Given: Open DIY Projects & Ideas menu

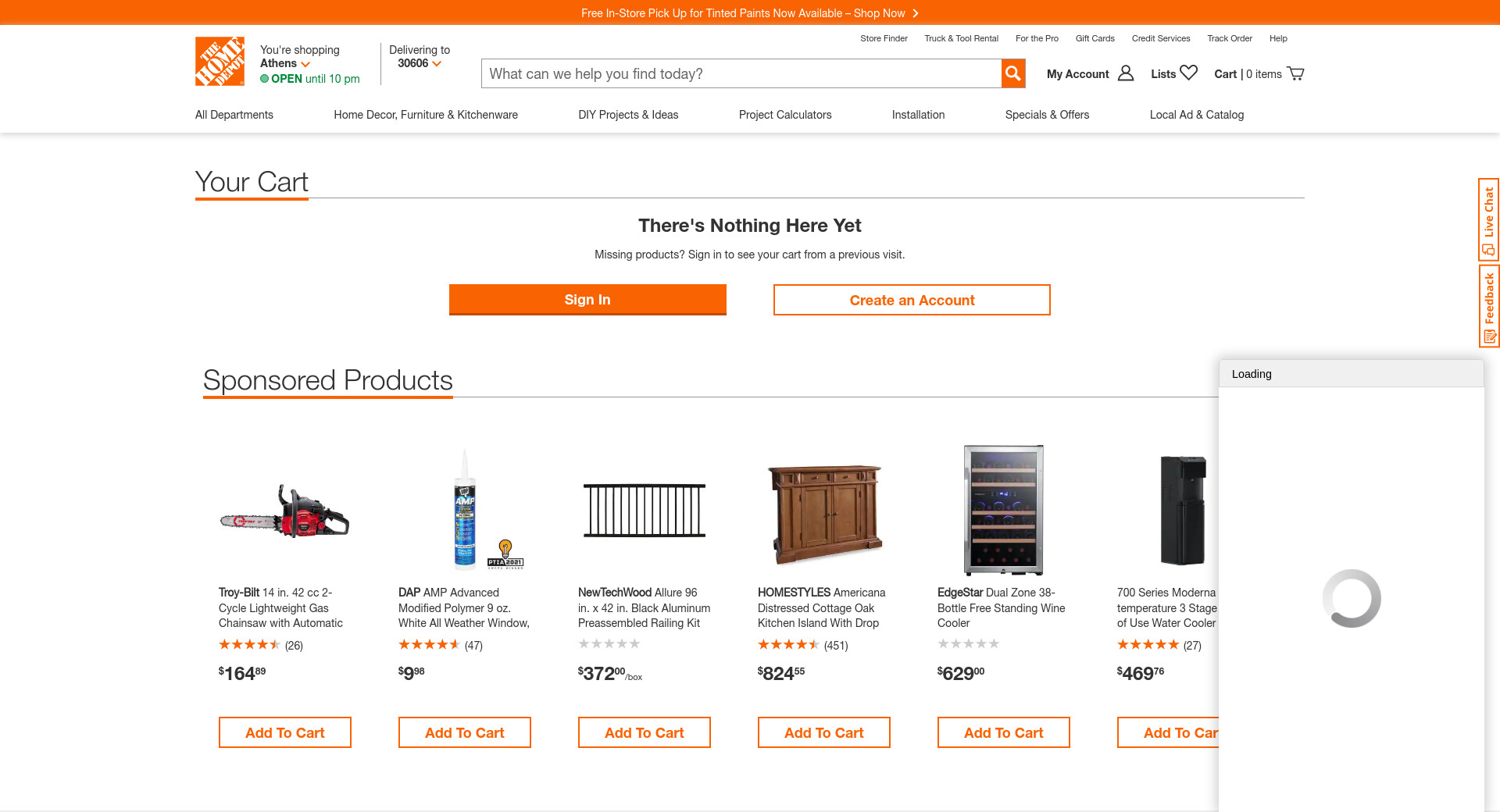Looking at the screenshot, I should (x=627, y=115).
